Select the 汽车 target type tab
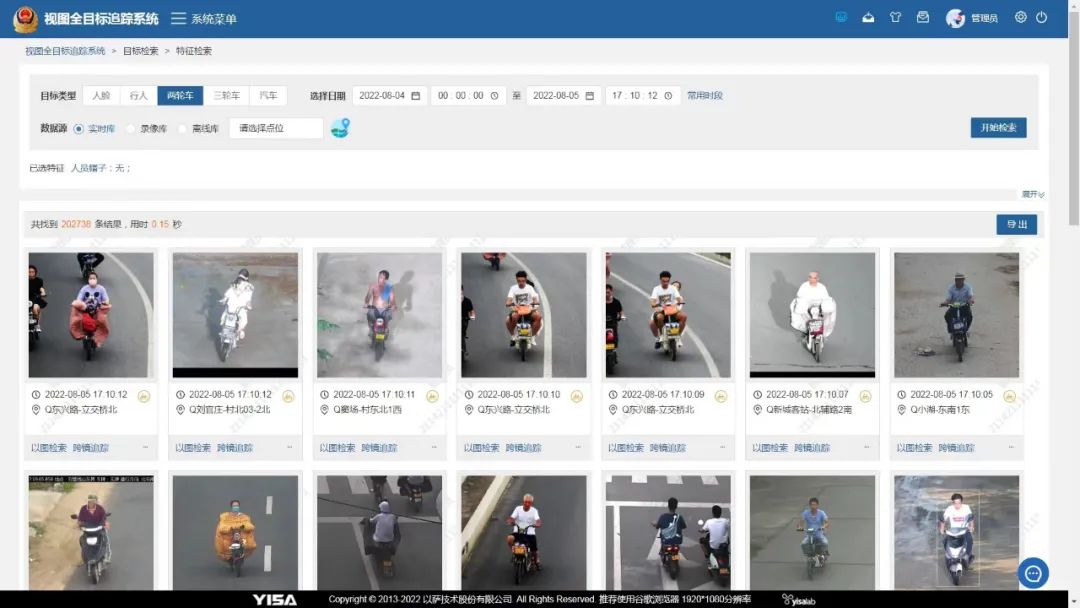 268,96
